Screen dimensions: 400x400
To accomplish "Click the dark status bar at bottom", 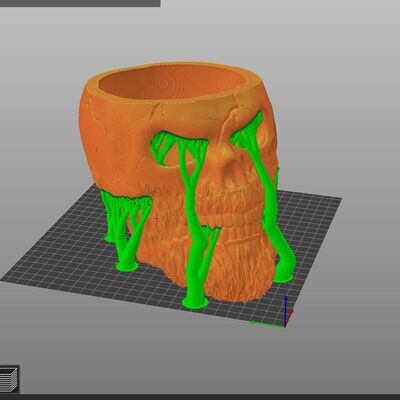I will (x=200, y=397).
